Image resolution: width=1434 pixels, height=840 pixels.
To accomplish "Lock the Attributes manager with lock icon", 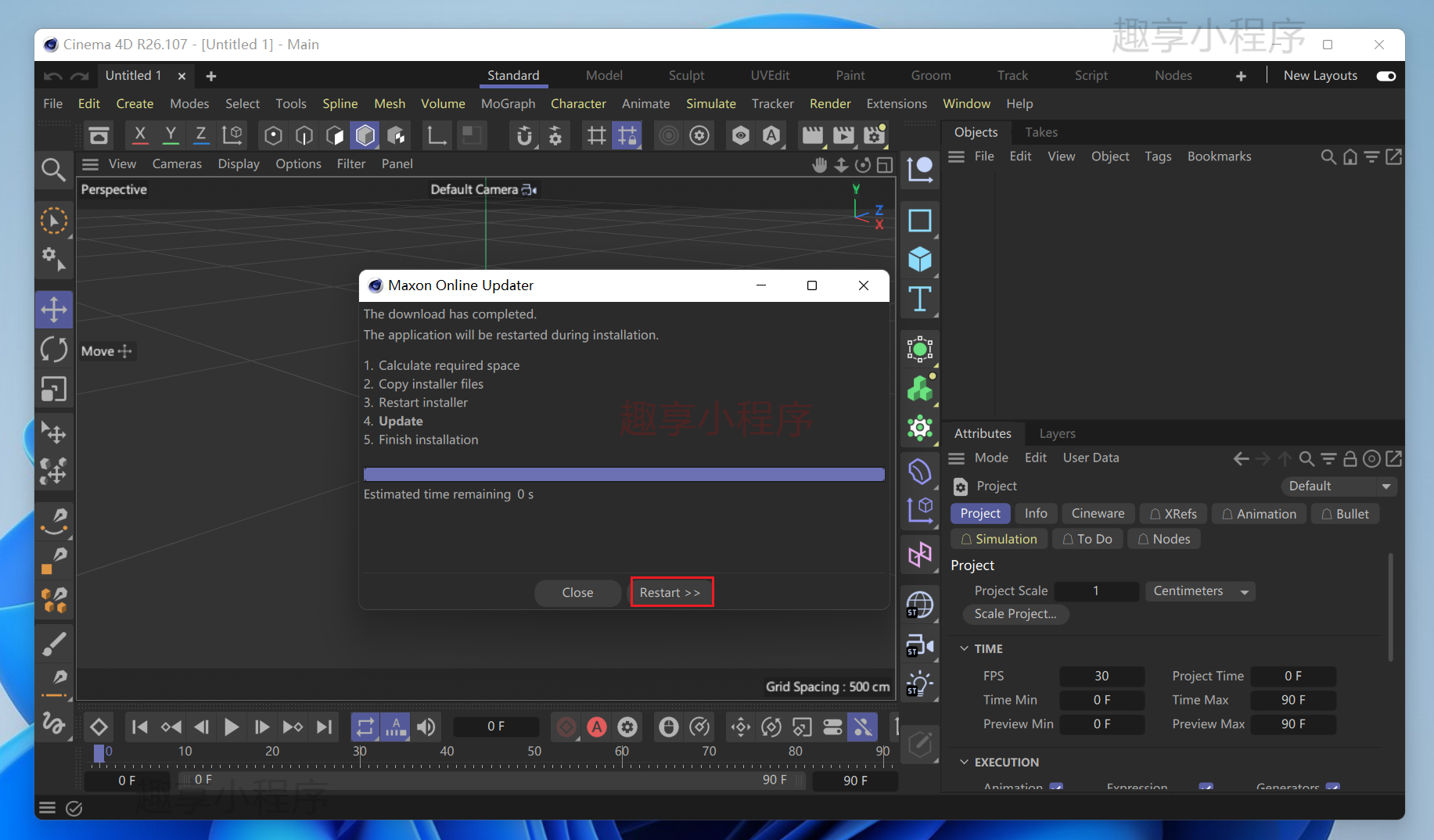I will [1350, 458].
